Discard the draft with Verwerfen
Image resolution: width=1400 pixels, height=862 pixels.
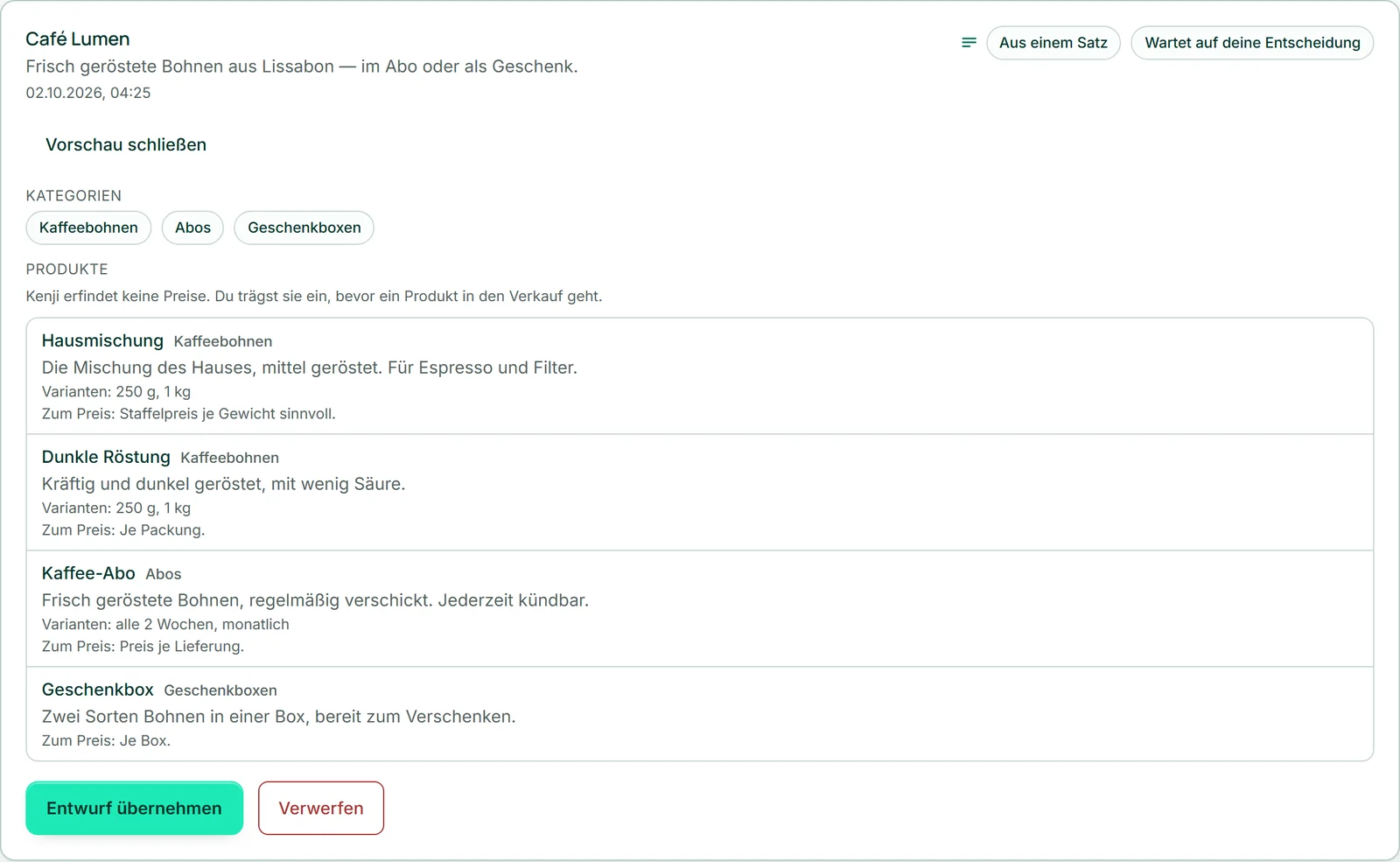pos(321,808)
